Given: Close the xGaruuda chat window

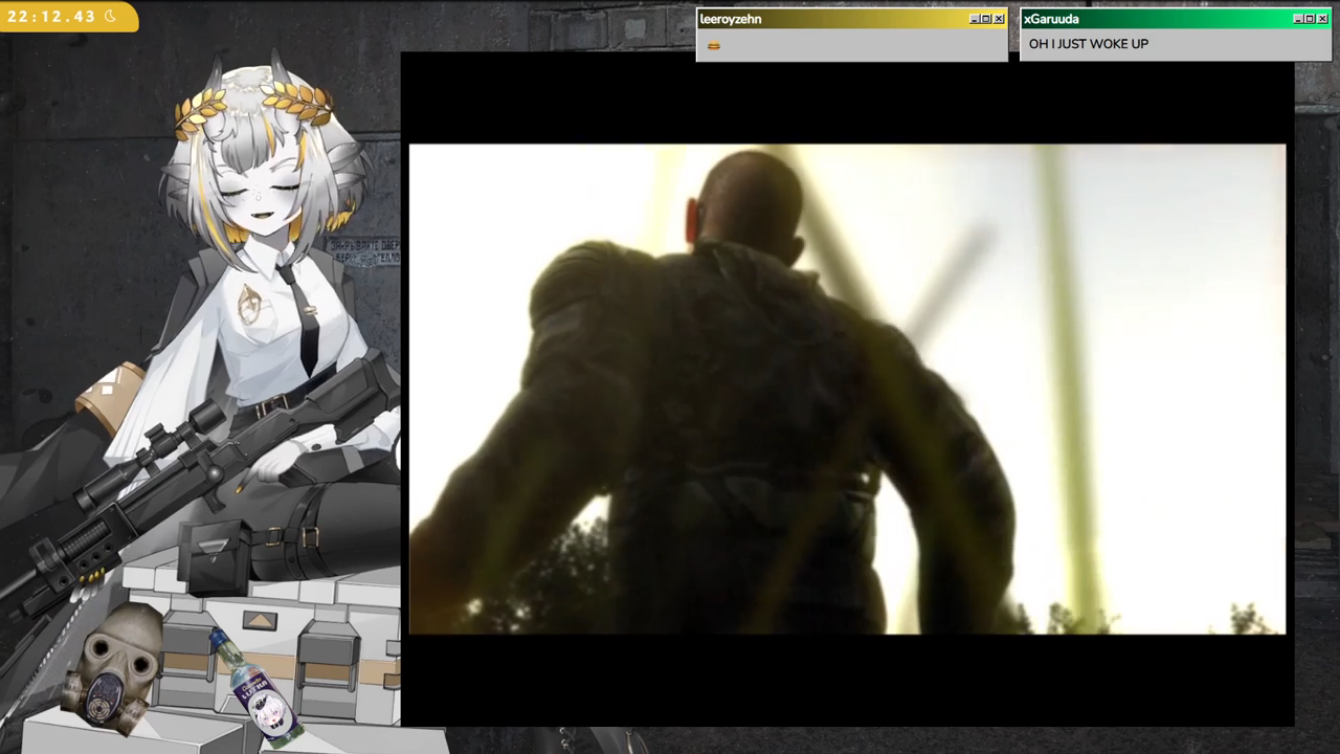Looking at the screenshot, I should point(1322,19).
